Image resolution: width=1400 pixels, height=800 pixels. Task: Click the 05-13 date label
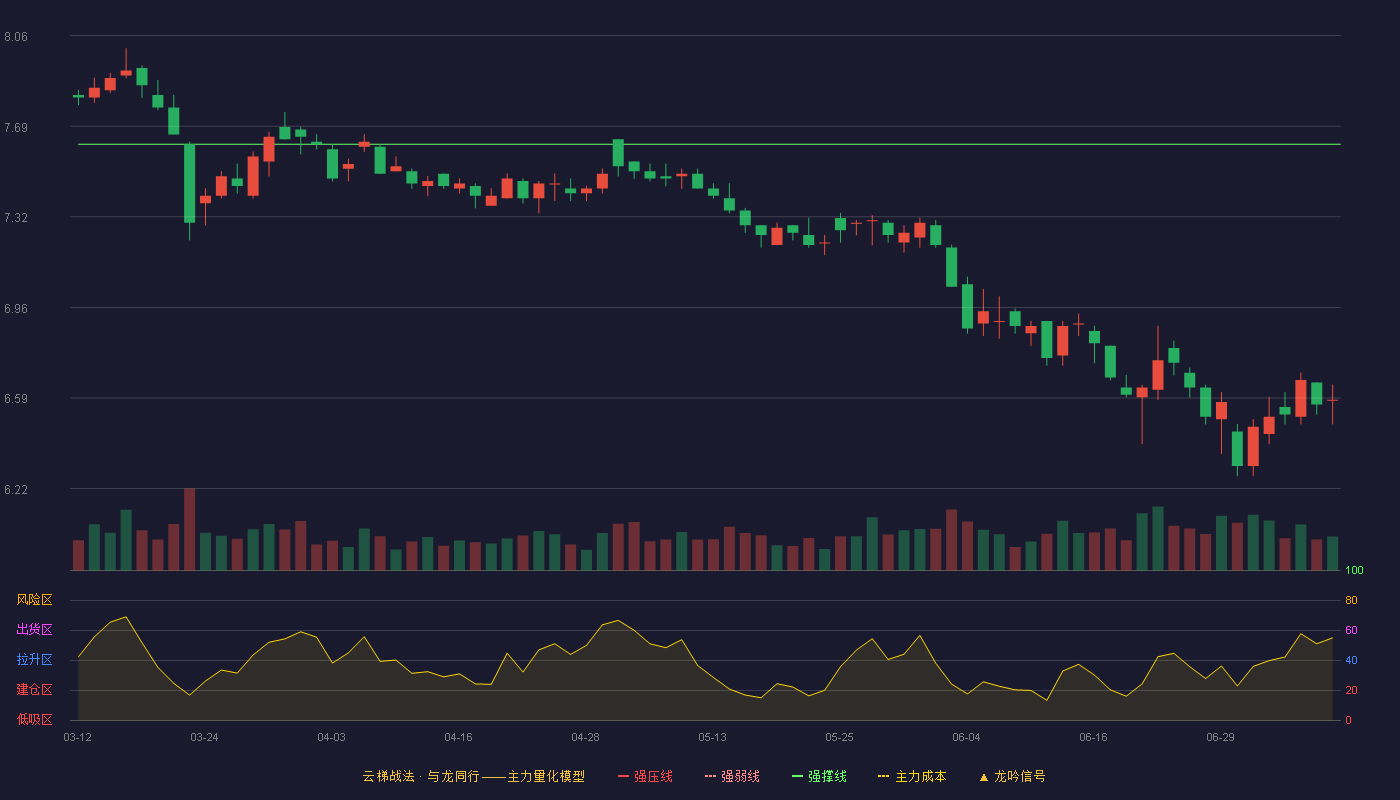712,737
